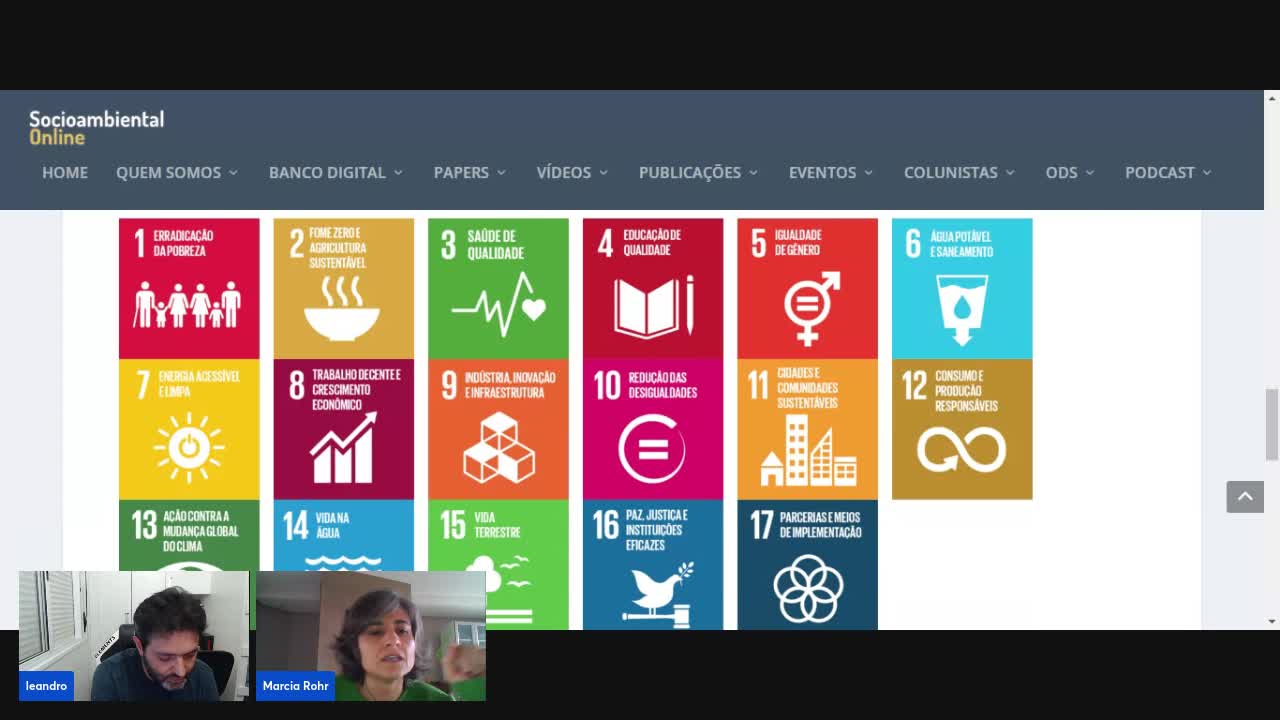Select SDG 13 Ação Contra a Mudança do Clima tile
The image size is (1280, 720).
[x=189, y=535]
